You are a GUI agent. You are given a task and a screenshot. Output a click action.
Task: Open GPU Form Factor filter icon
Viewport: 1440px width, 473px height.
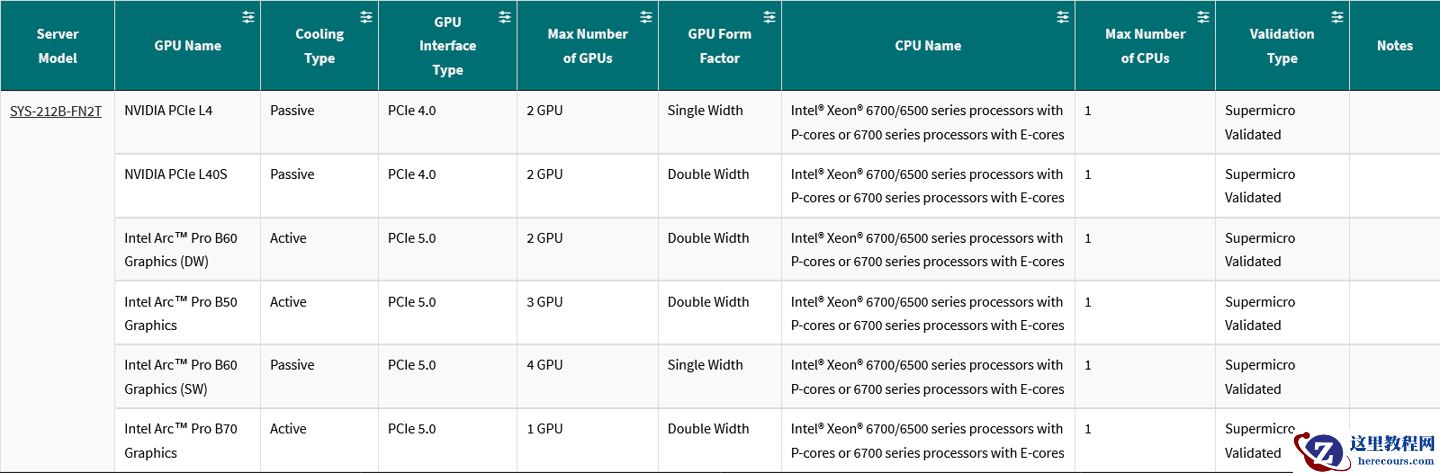point(769,17)
